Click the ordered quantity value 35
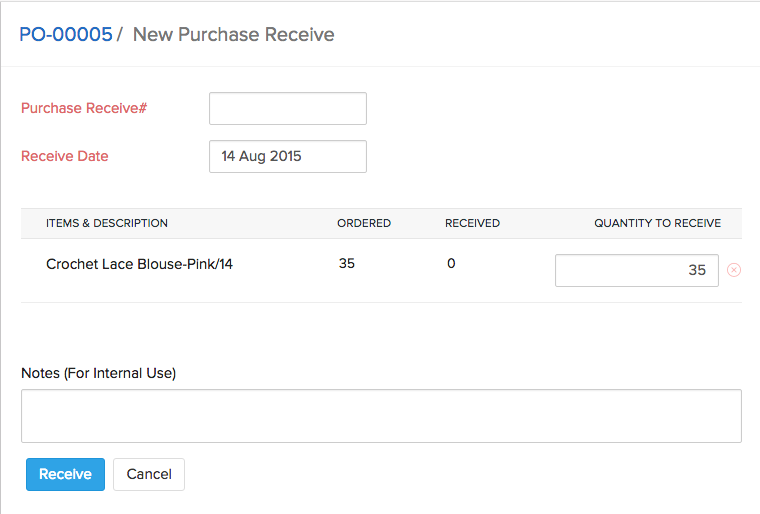The image size is (760, 514). tap(347, 264)
